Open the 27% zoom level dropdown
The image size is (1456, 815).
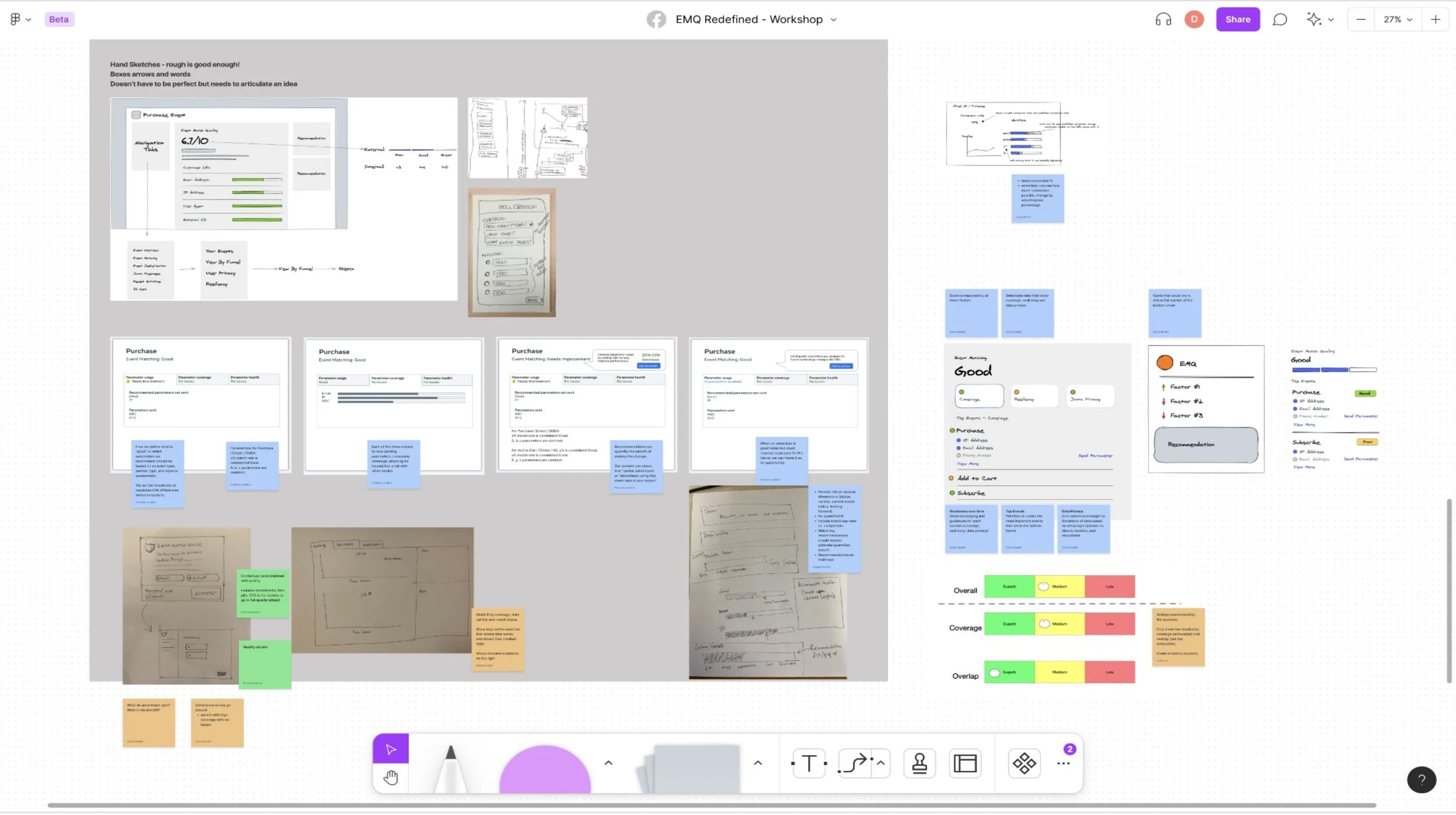click(1398, 19)
